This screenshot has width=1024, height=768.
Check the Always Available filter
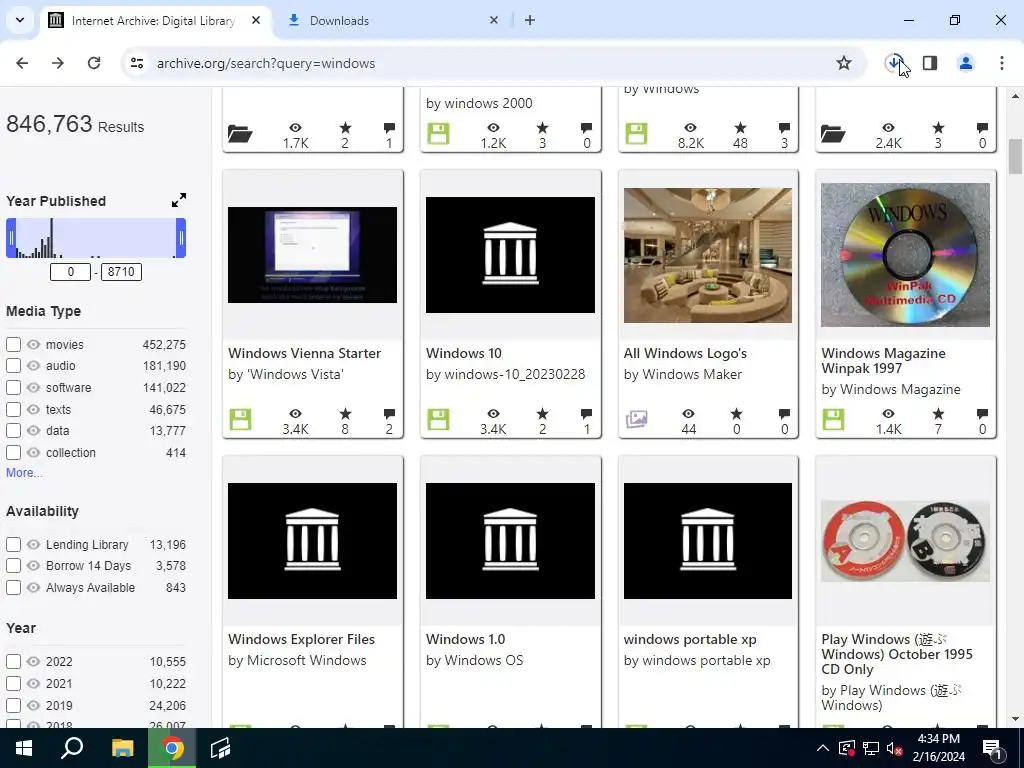[x=13, y=587]
